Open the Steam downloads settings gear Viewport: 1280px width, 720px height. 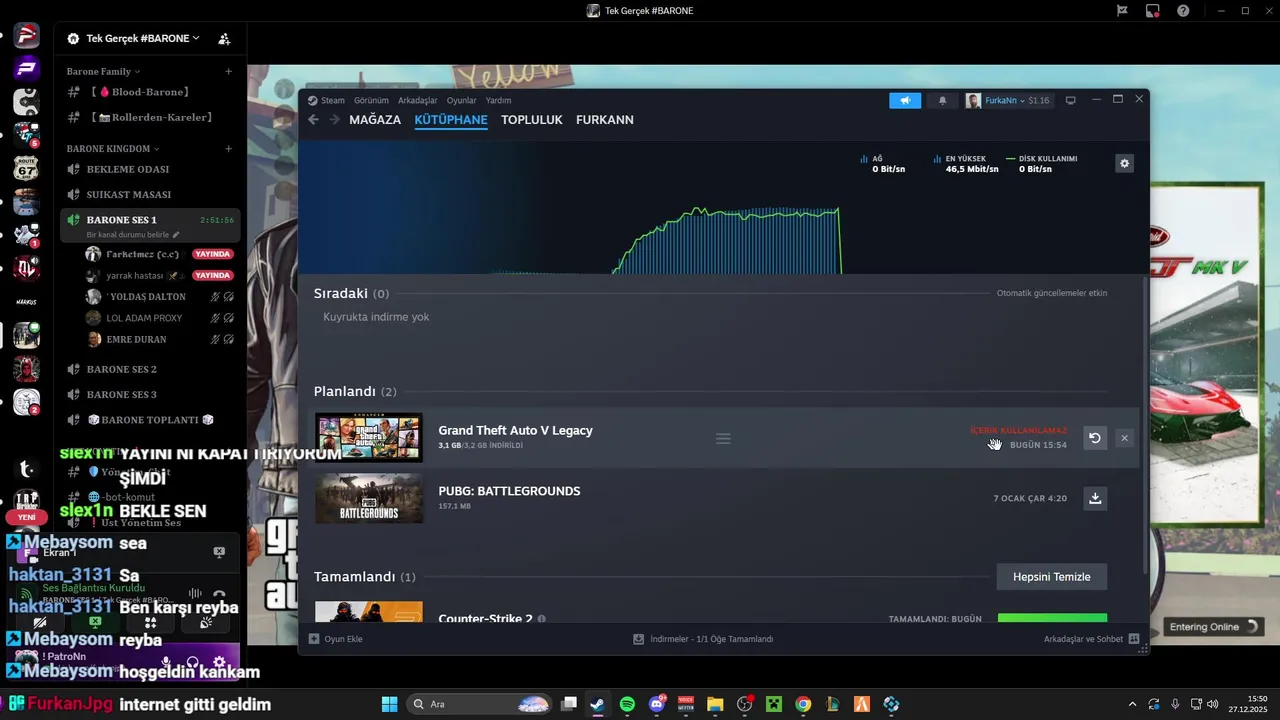(x=1125, y=163)
